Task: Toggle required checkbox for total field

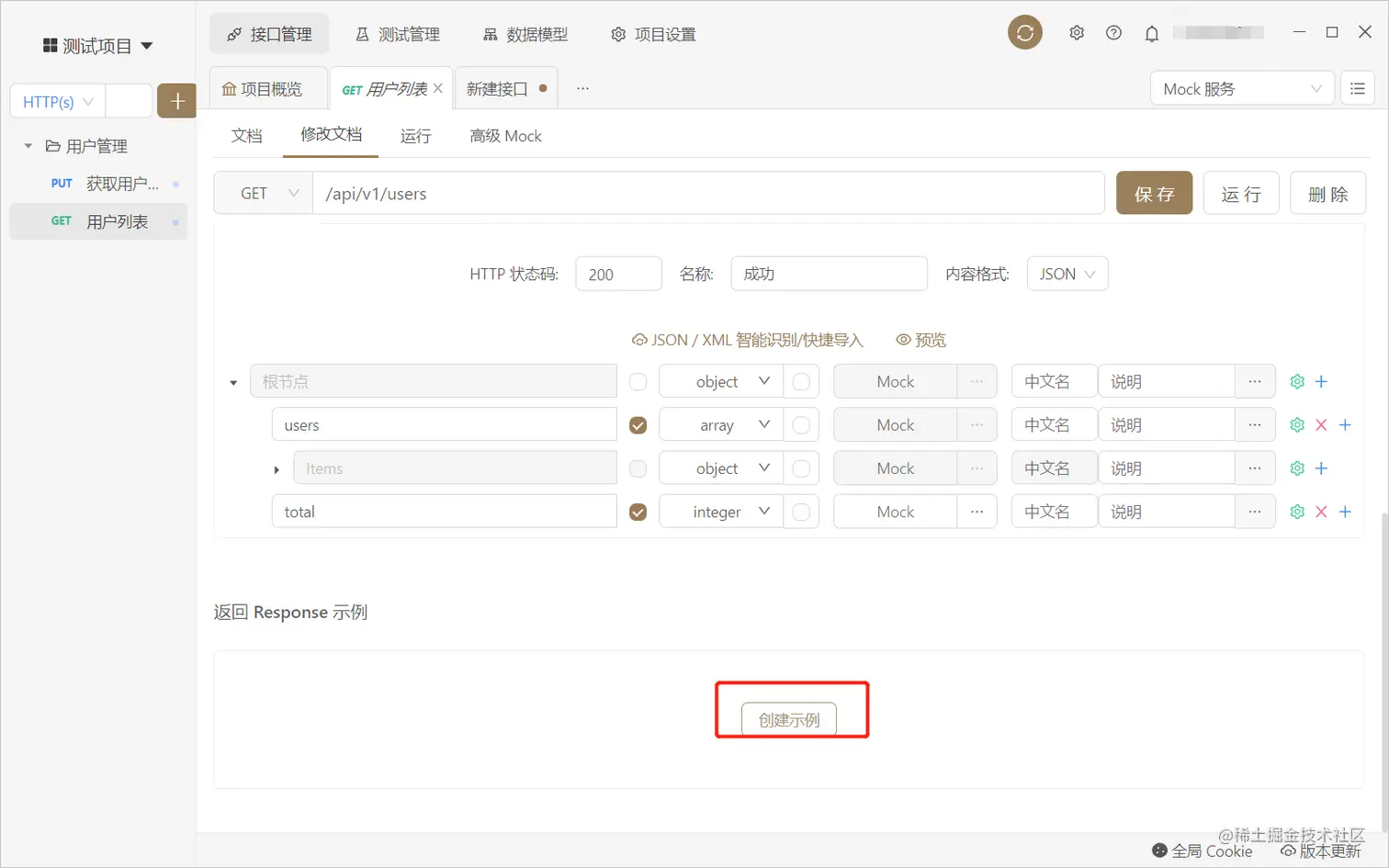Action: [x=638, y=512]
